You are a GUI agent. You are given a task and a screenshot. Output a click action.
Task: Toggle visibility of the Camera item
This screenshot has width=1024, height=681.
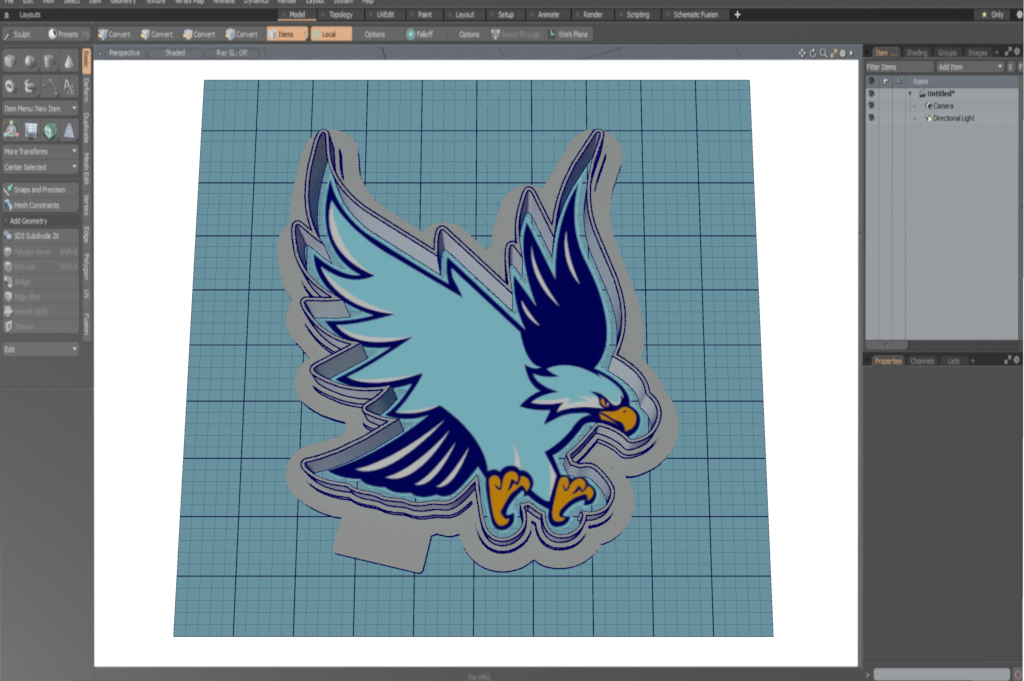(871, 106)
